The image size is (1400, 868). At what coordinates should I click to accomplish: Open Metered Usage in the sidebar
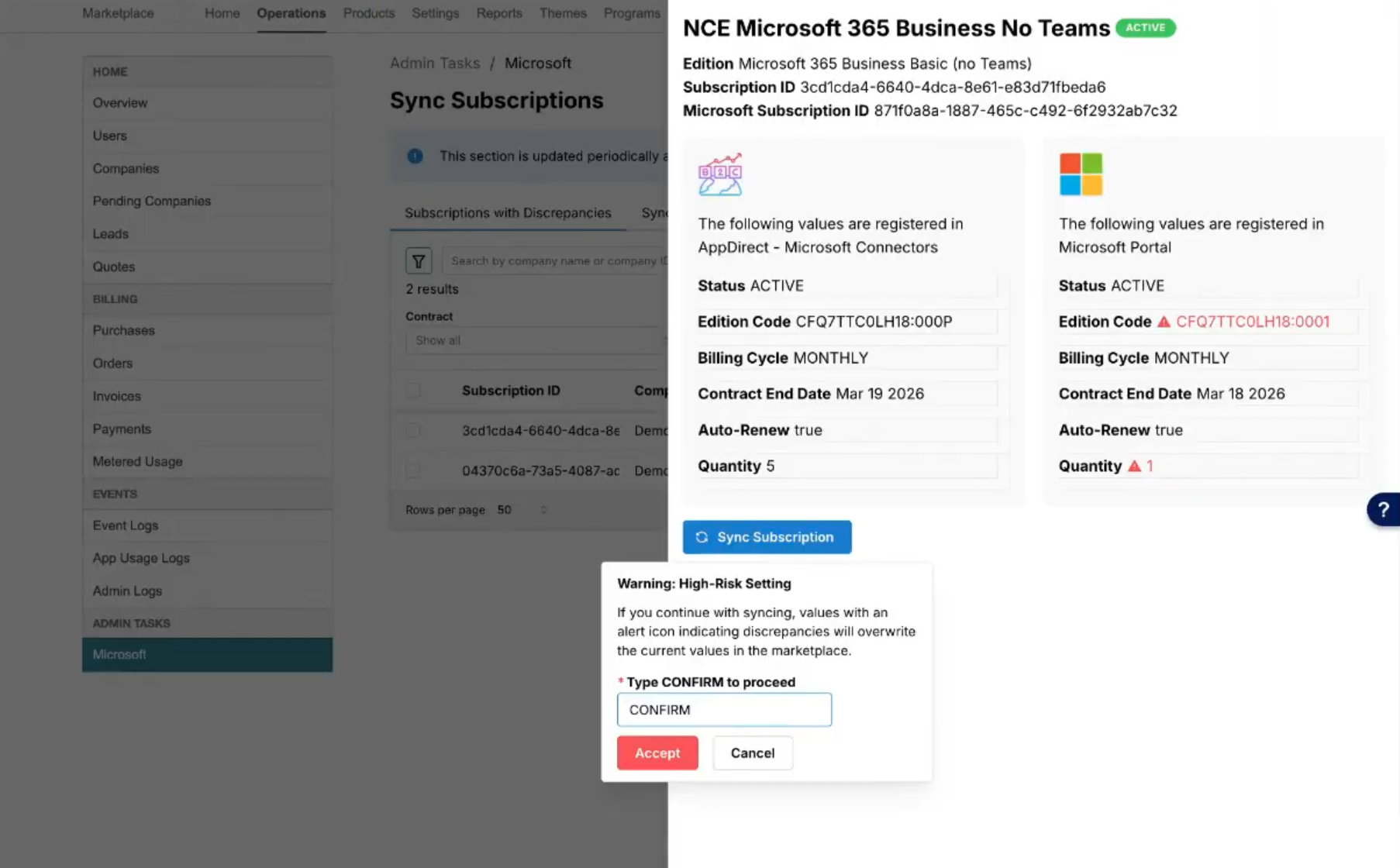point(207,461)
